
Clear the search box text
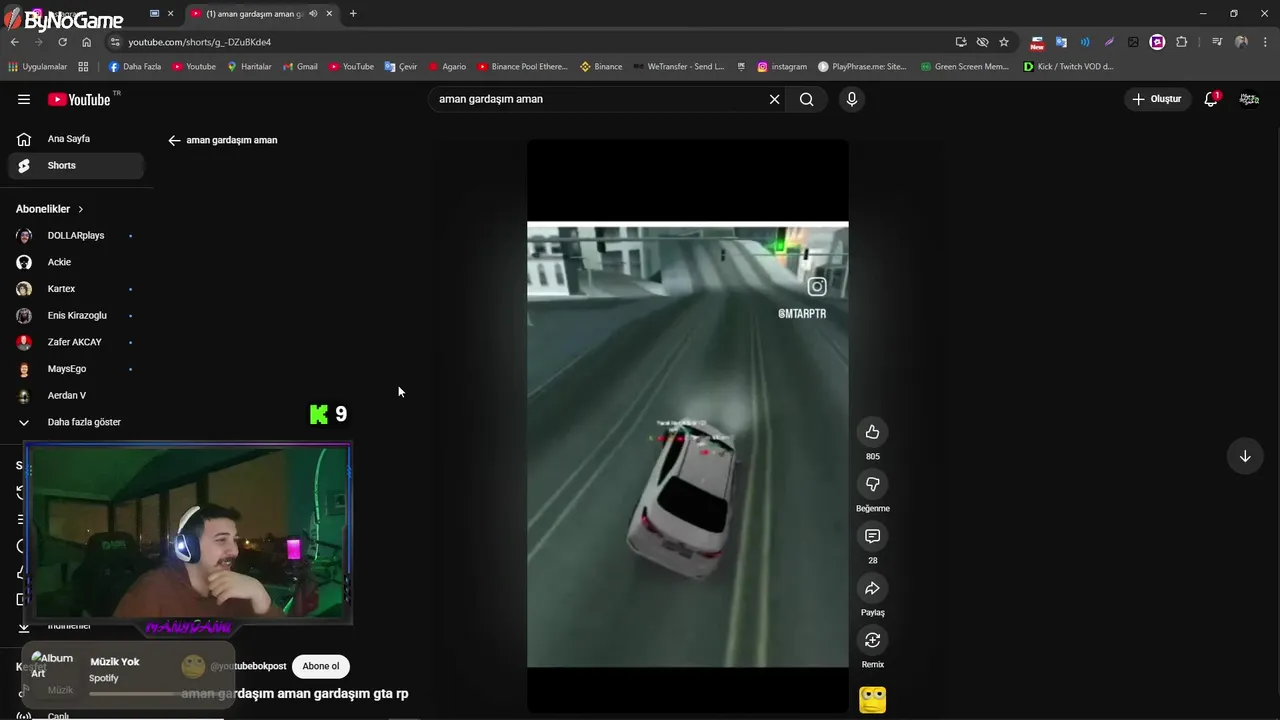pos(774,99)
